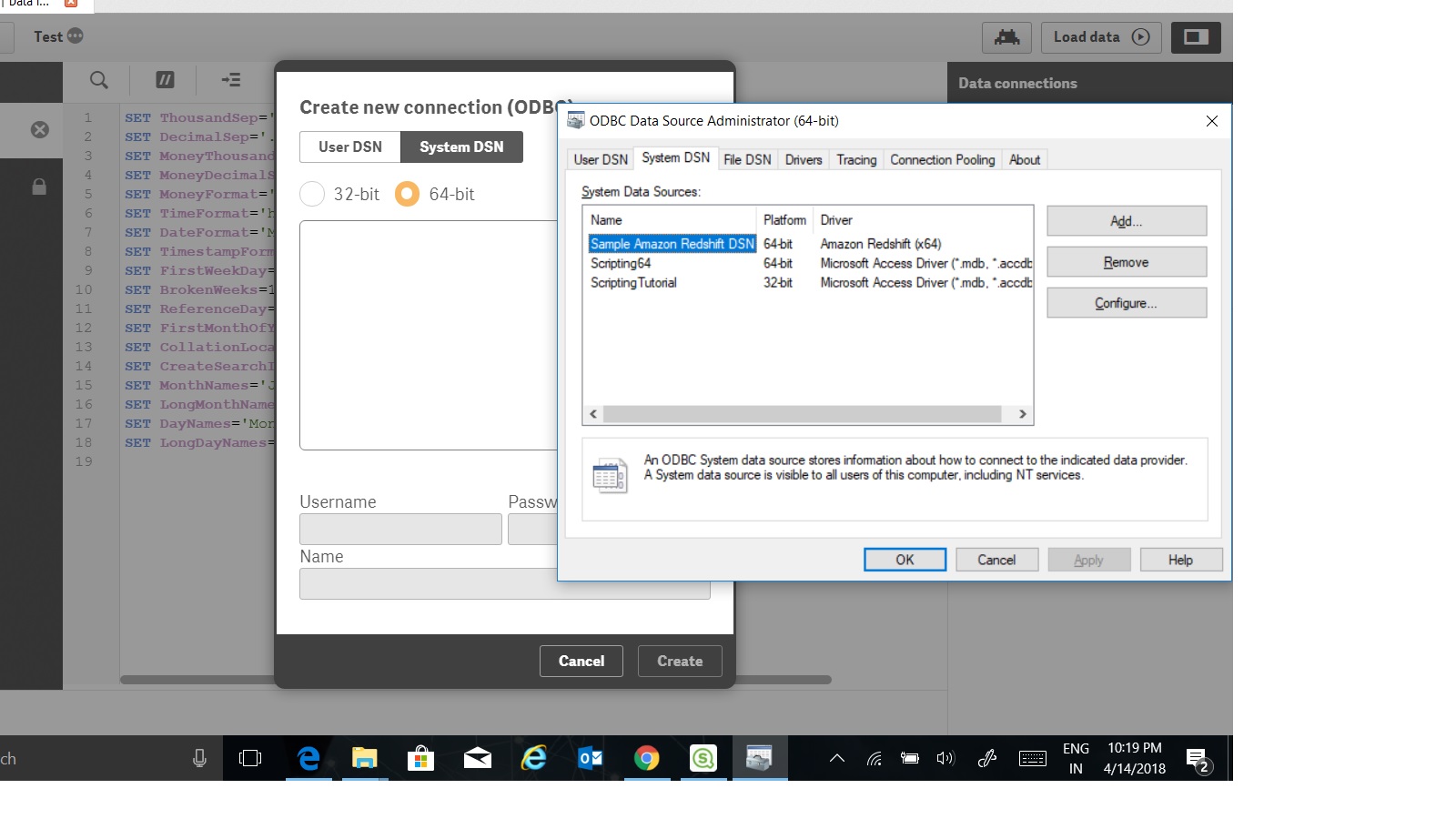Click the Create button
Screen dimensions: 1456x819
[x=680, y=661]
